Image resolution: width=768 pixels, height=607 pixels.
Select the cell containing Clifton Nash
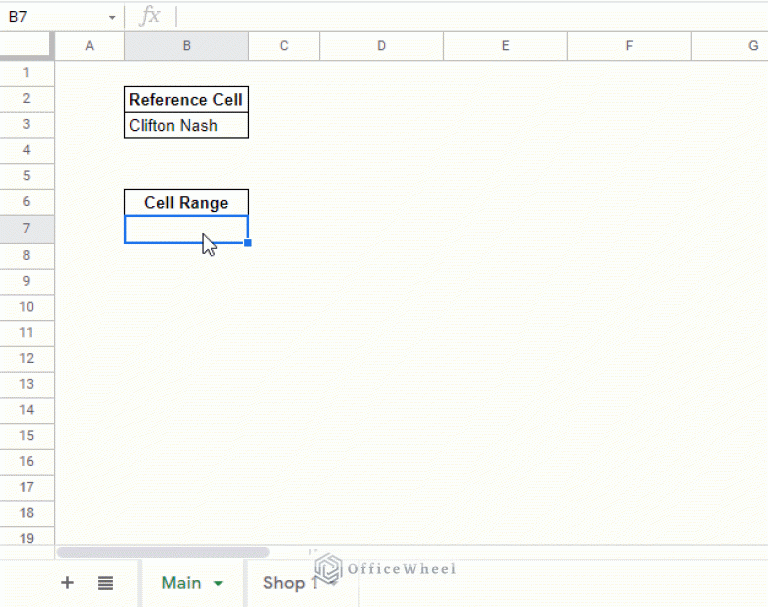point(186,125)
